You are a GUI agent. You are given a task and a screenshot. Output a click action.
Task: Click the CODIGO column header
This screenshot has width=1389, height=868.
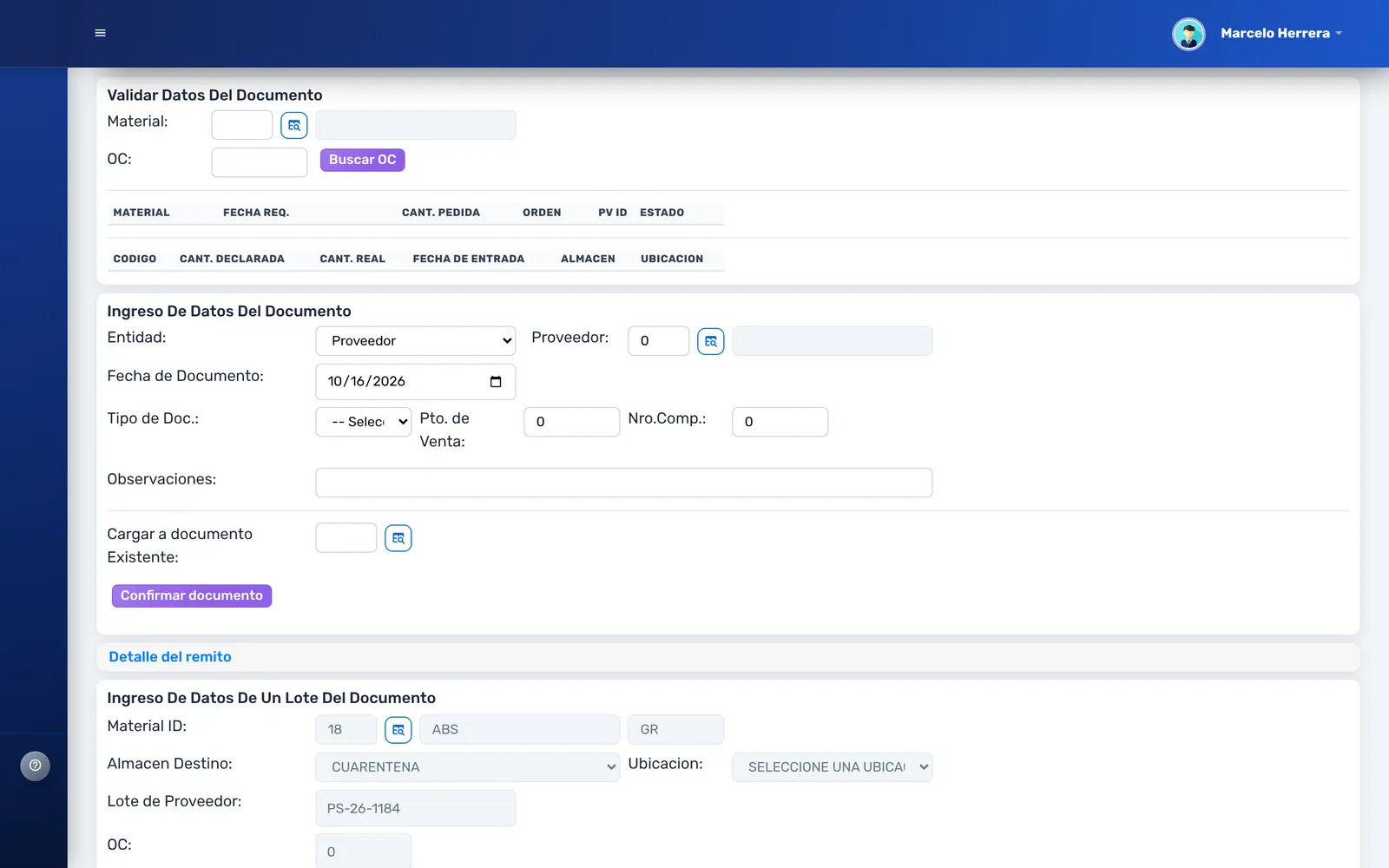[135, 259]
